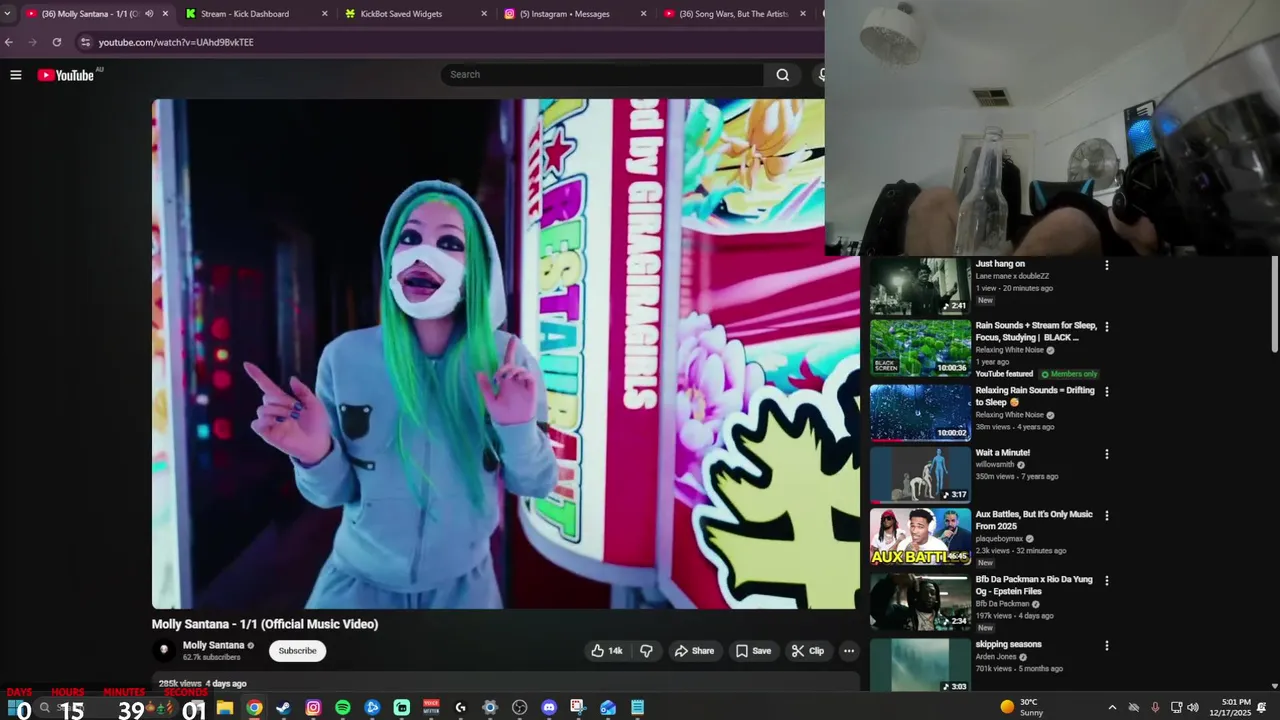Dislike the video with thumbs down

point(646,651)
